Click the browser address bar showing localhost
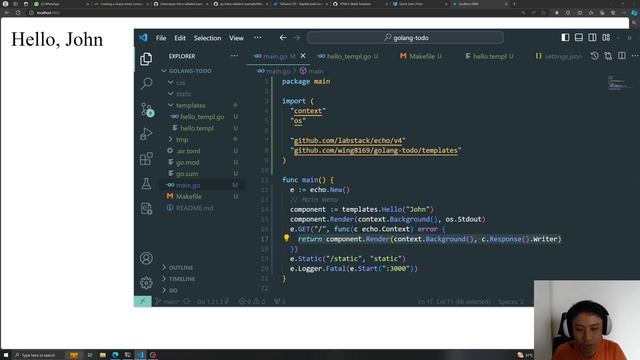The width and height of the screenshot is (640, 360). (x=273, y=13)
